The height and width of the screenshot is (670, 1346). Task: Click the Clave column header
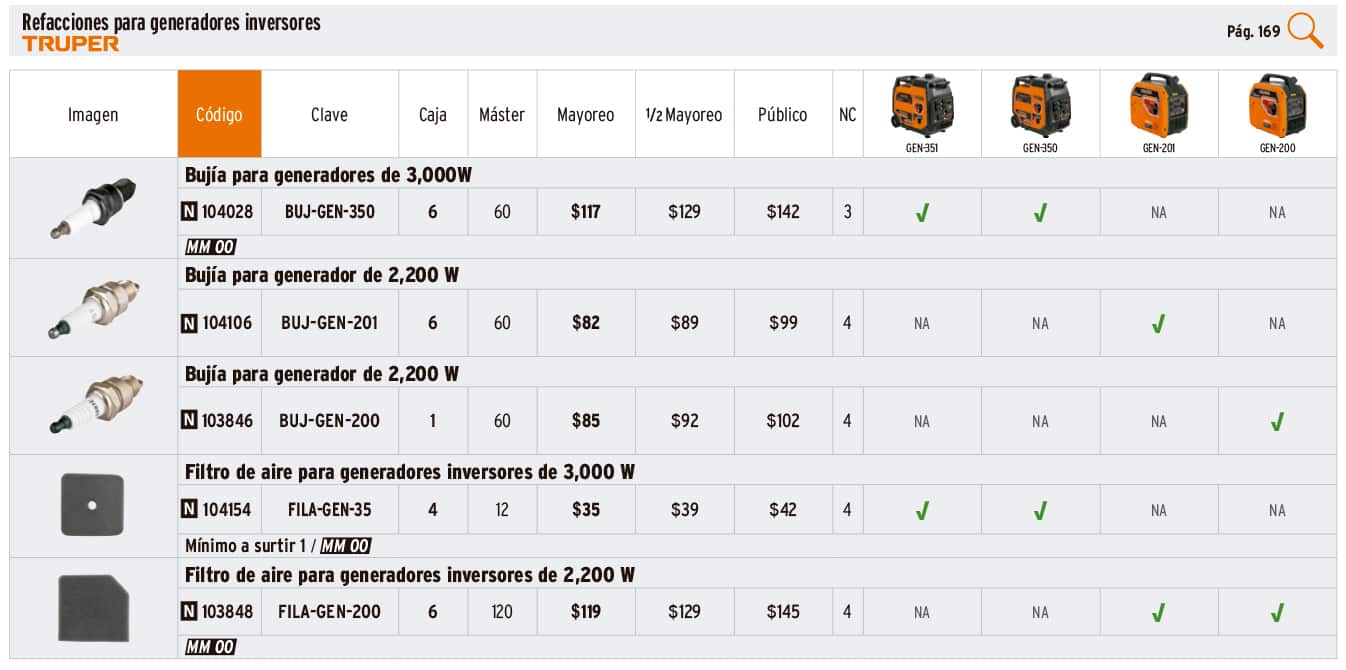coord(329,114)
